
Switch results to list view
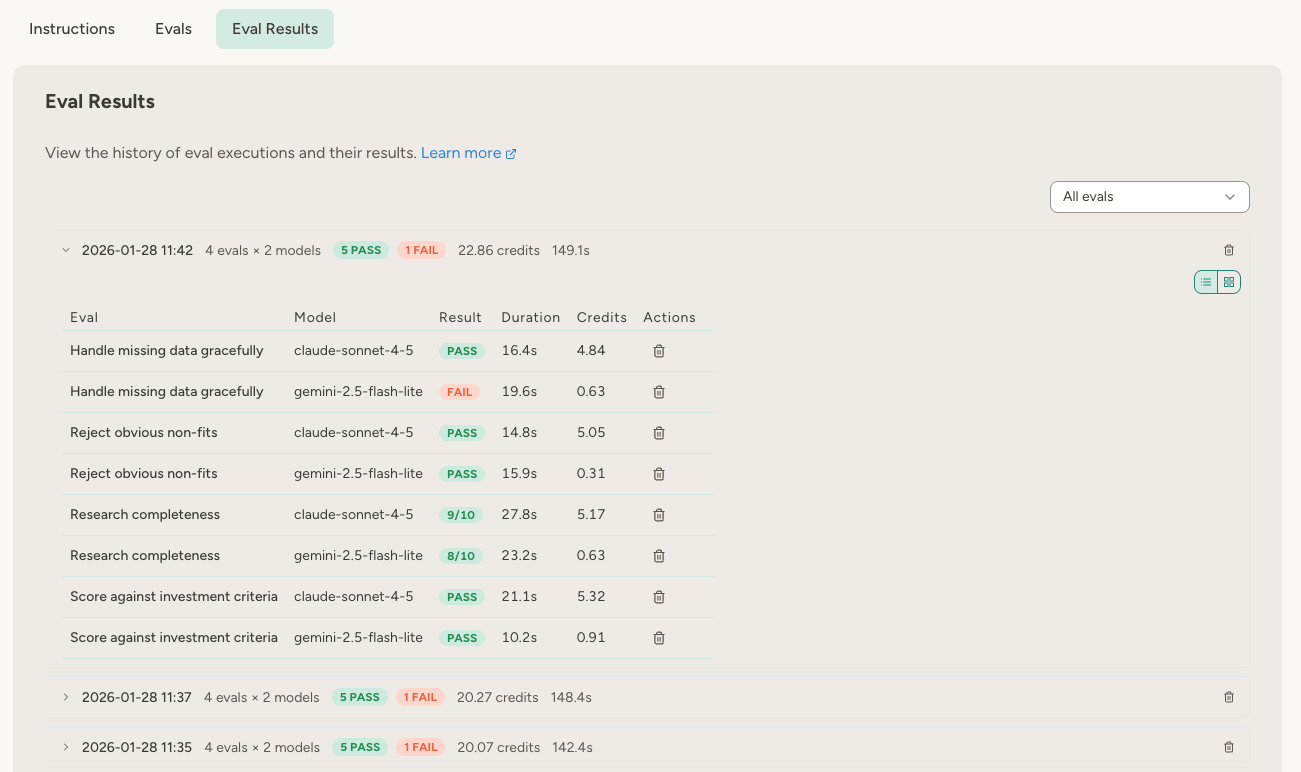point(1205,282)
